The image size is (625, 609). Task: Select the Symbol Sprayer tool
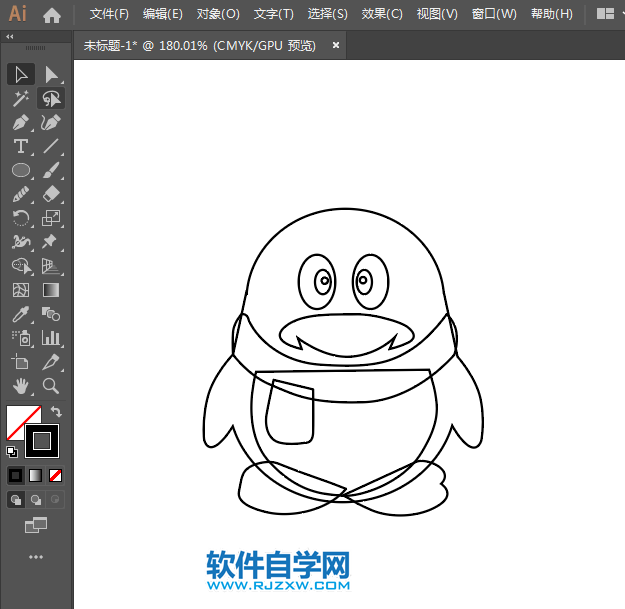(x=21, y=338)
